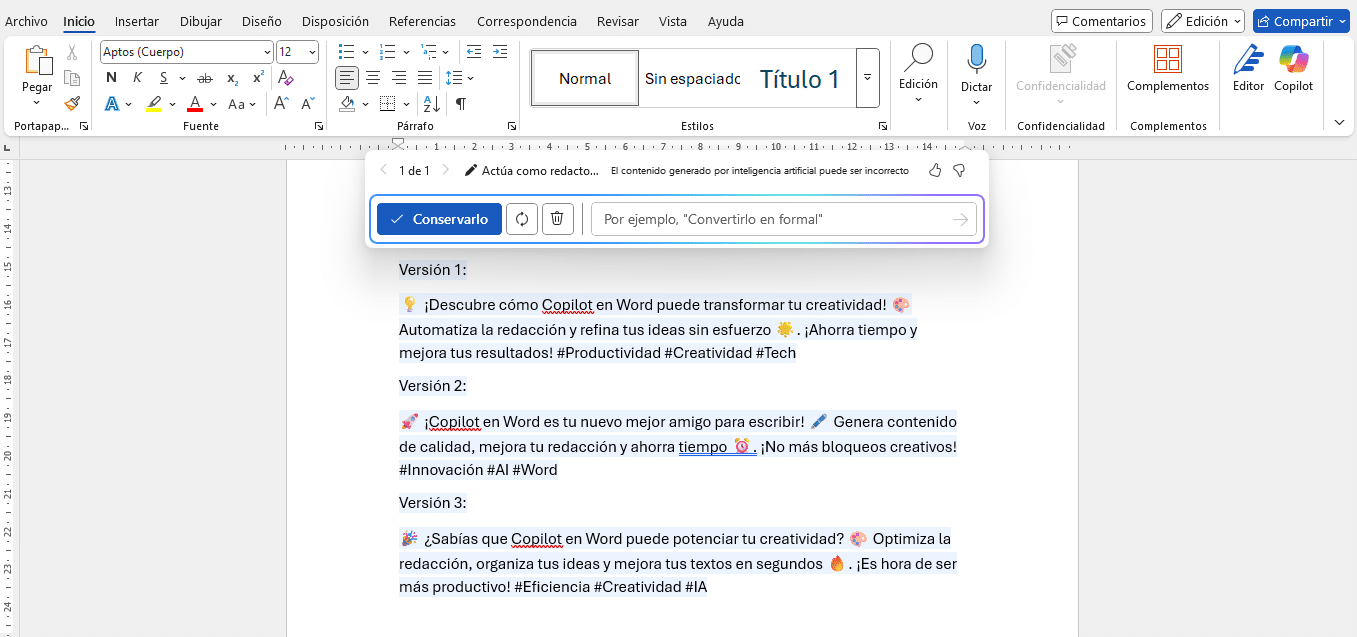Toggle left text alignment
Screen dimensions: 1357x637
click(x=347, y=78)
